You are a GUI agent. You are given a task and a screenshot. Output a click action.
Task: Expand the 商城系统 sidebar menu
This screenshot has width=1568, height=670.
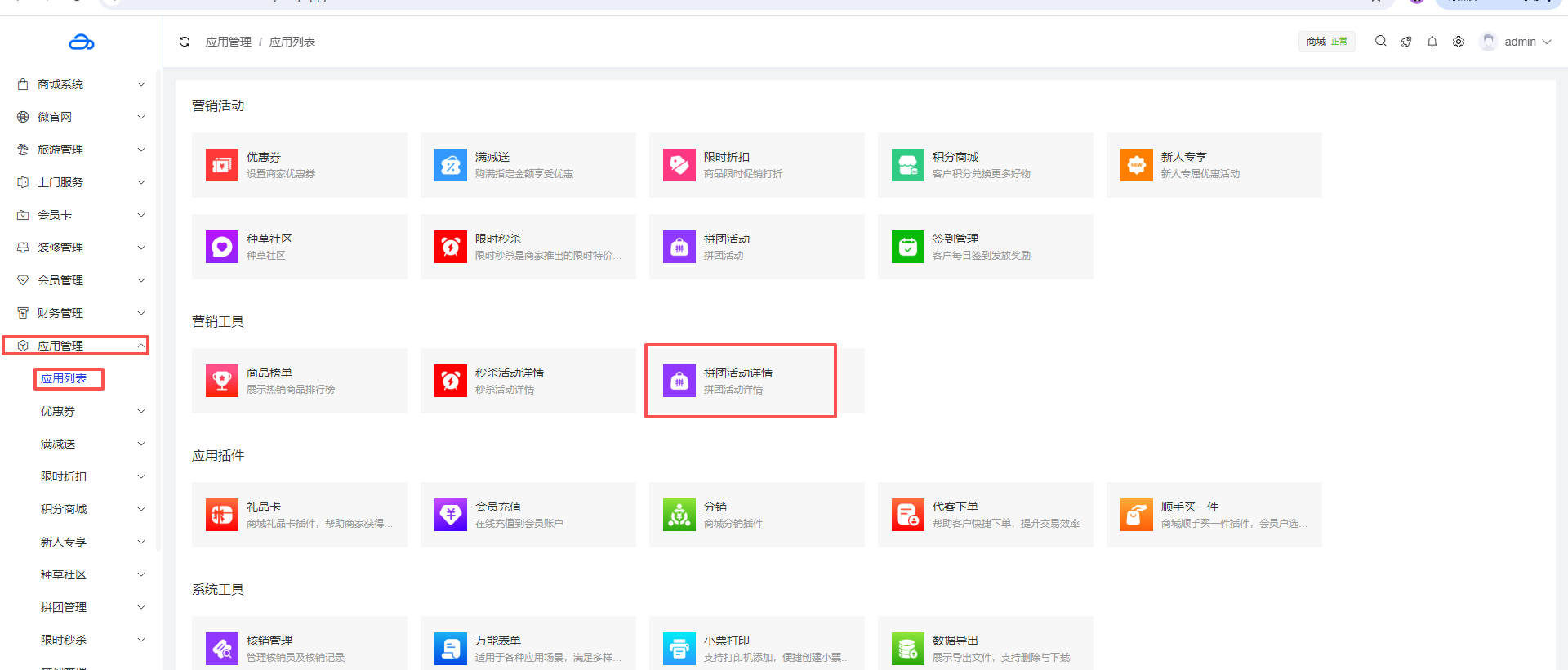tap(80, 84)
